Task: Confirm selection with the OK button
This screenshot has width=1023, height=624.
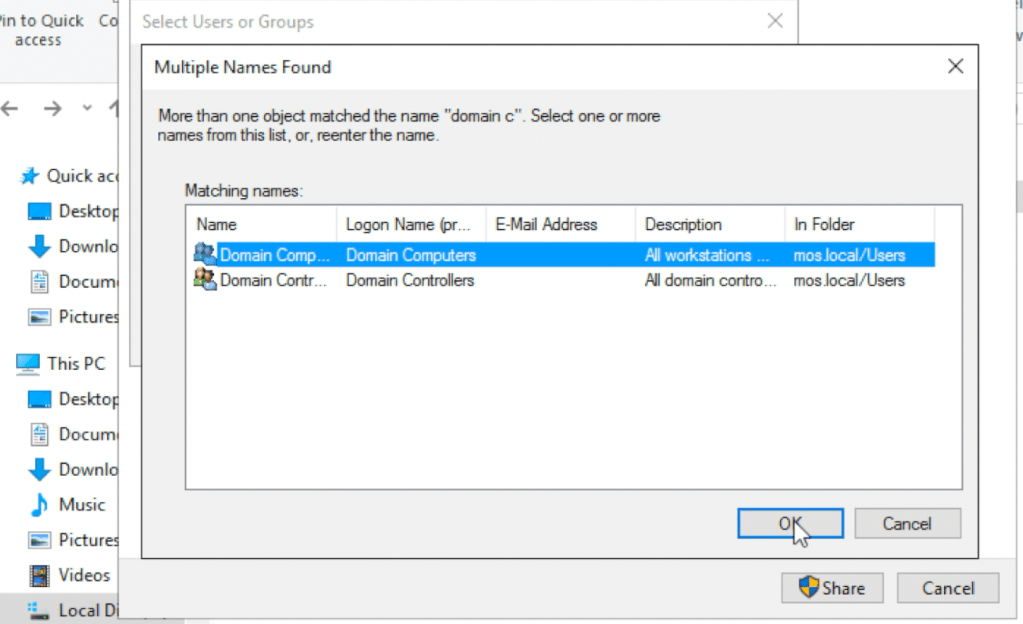Action: click(789, 523)
